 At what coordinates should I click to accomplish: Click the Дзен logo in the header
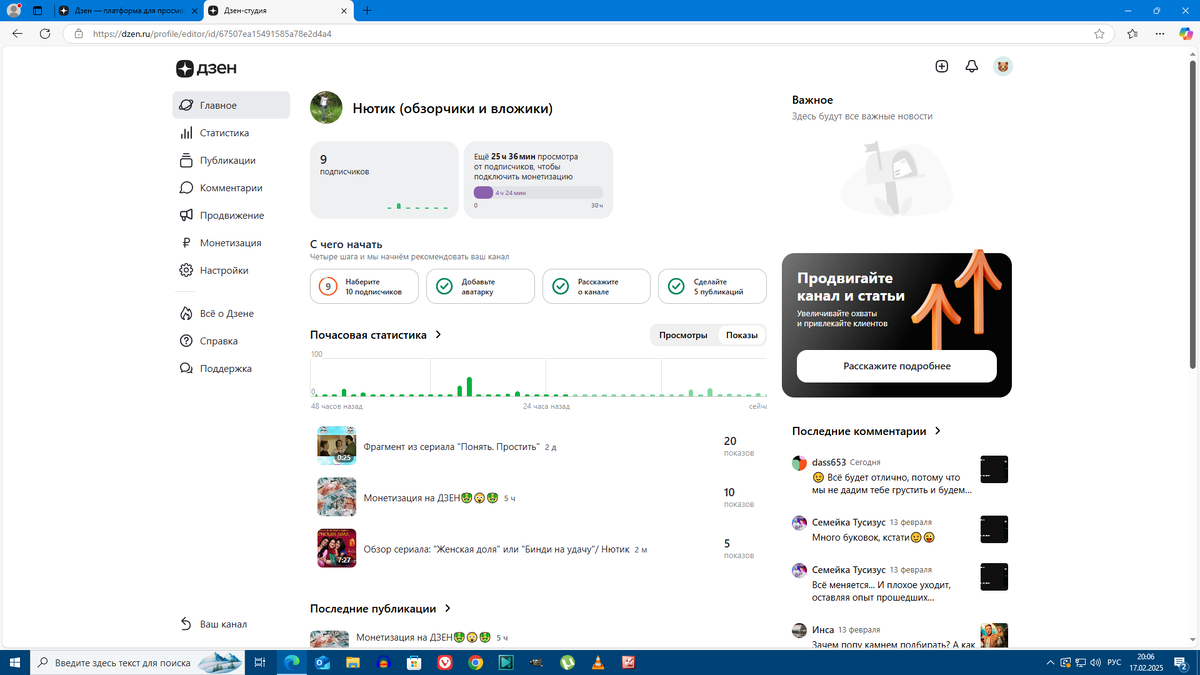tap(206, 68)
